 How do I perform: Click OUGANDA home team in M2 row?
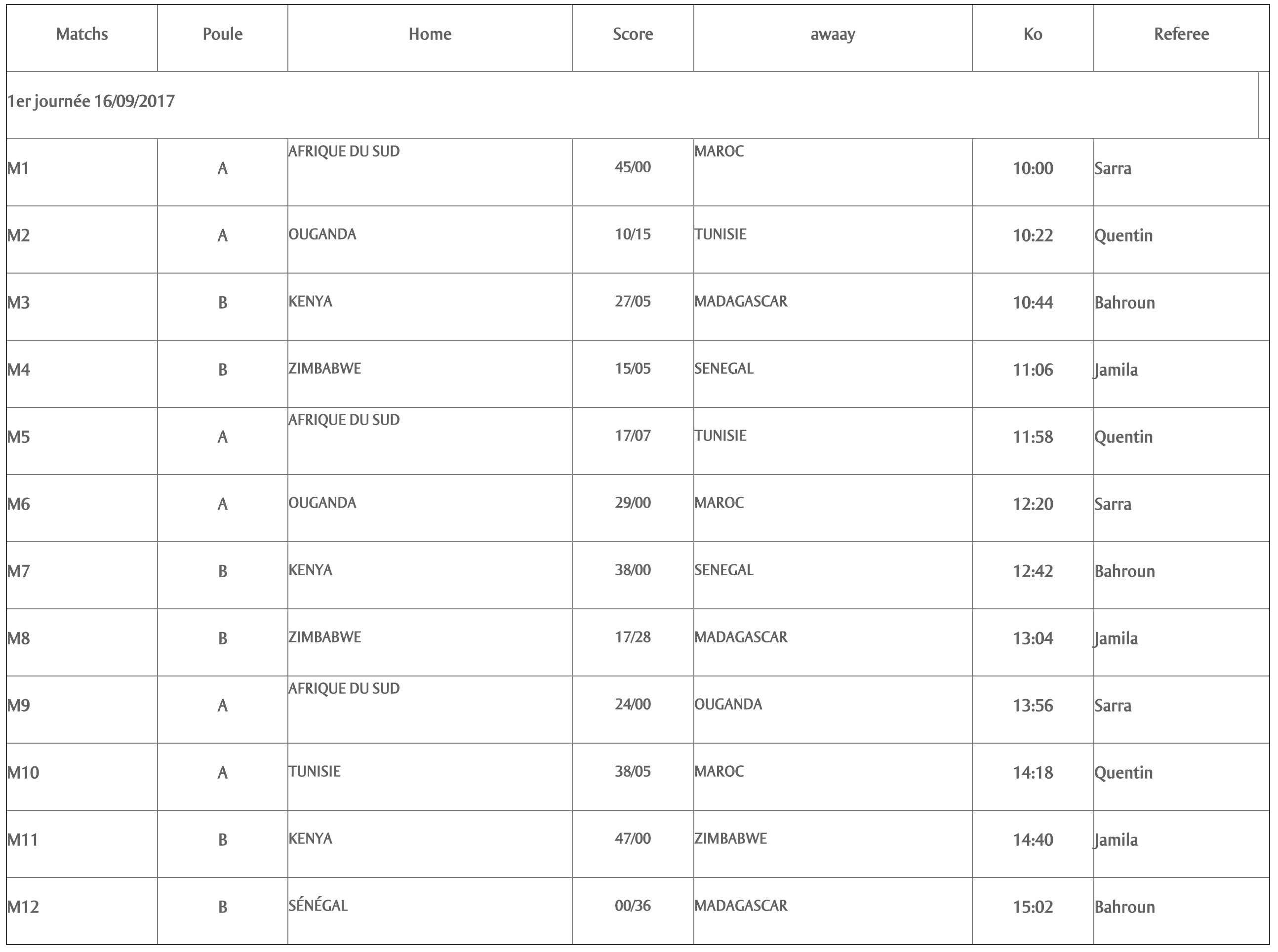click(322, 235)
